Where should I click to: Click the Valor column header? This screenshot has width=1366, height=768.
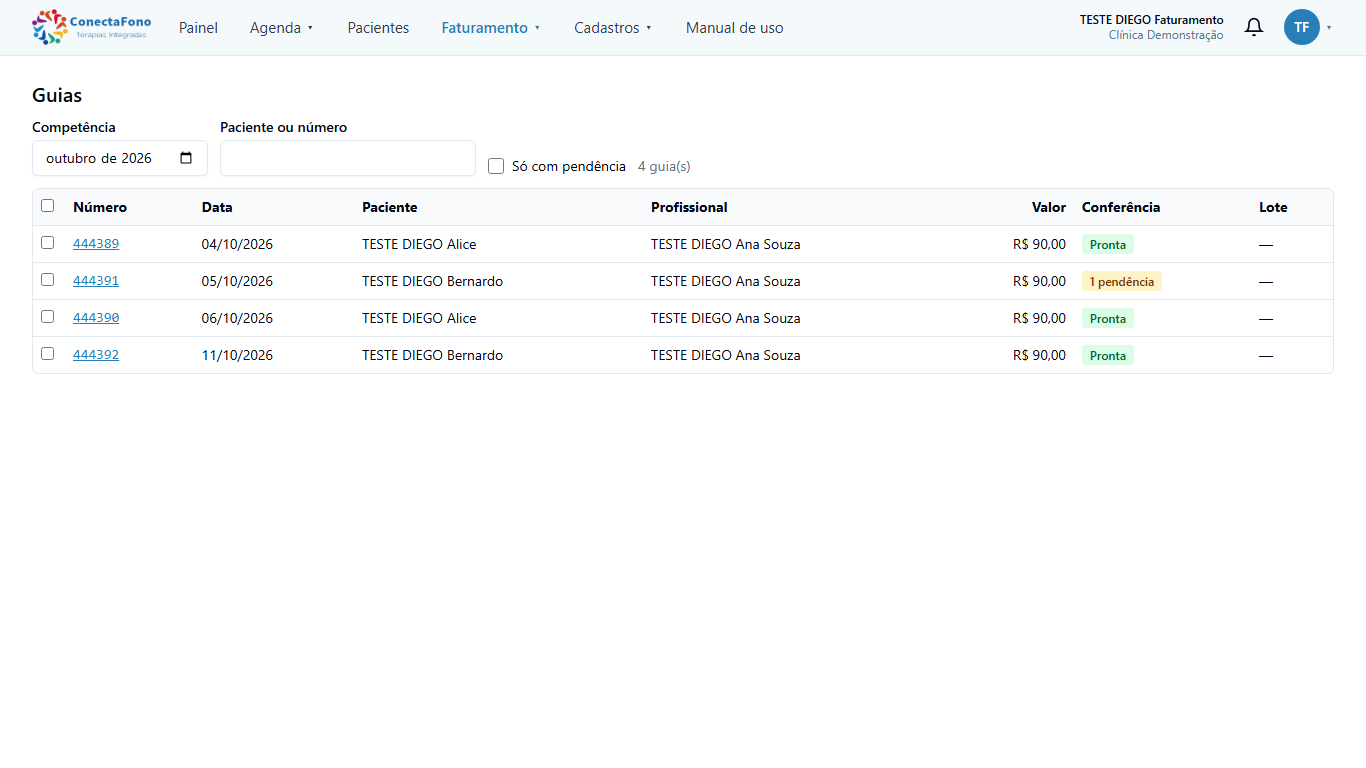point(1049,207)
